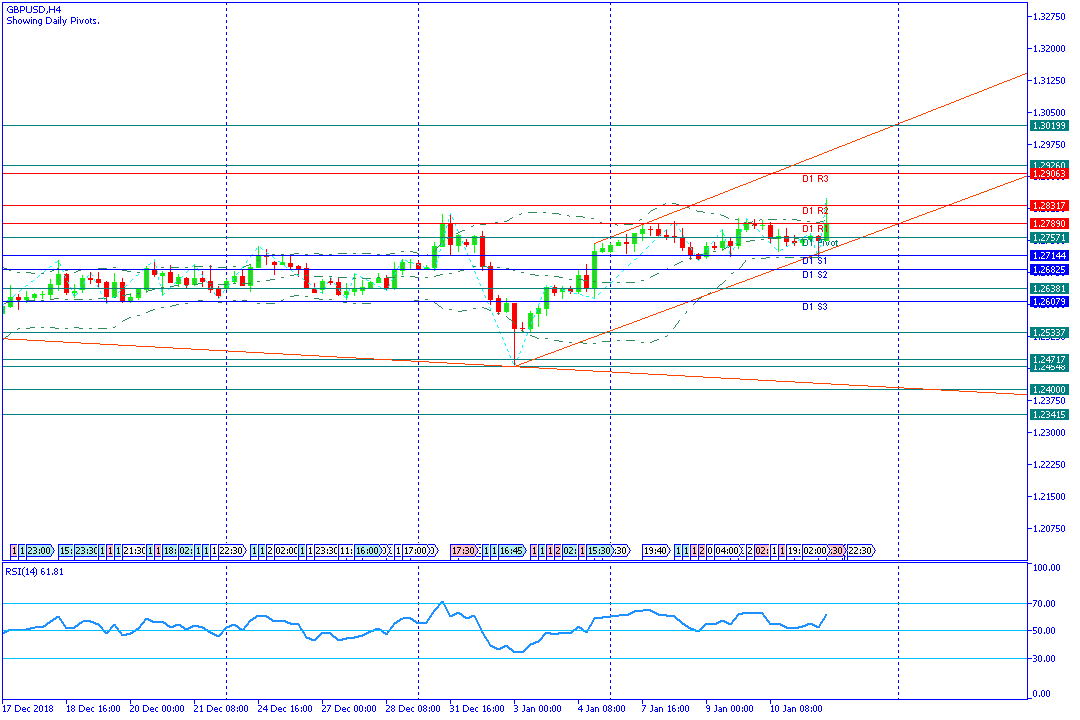The height and width of the screenshot is (720, 1080).
Task: Click the 1.20750 price axis value
Action: click(x=1050, y=529)
